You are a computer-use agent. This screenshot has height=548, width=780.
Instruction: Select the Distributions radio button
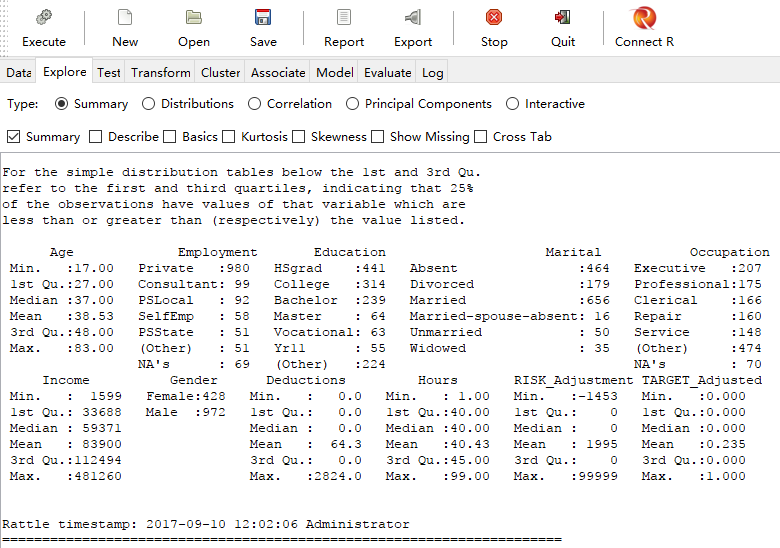(148, 104)
